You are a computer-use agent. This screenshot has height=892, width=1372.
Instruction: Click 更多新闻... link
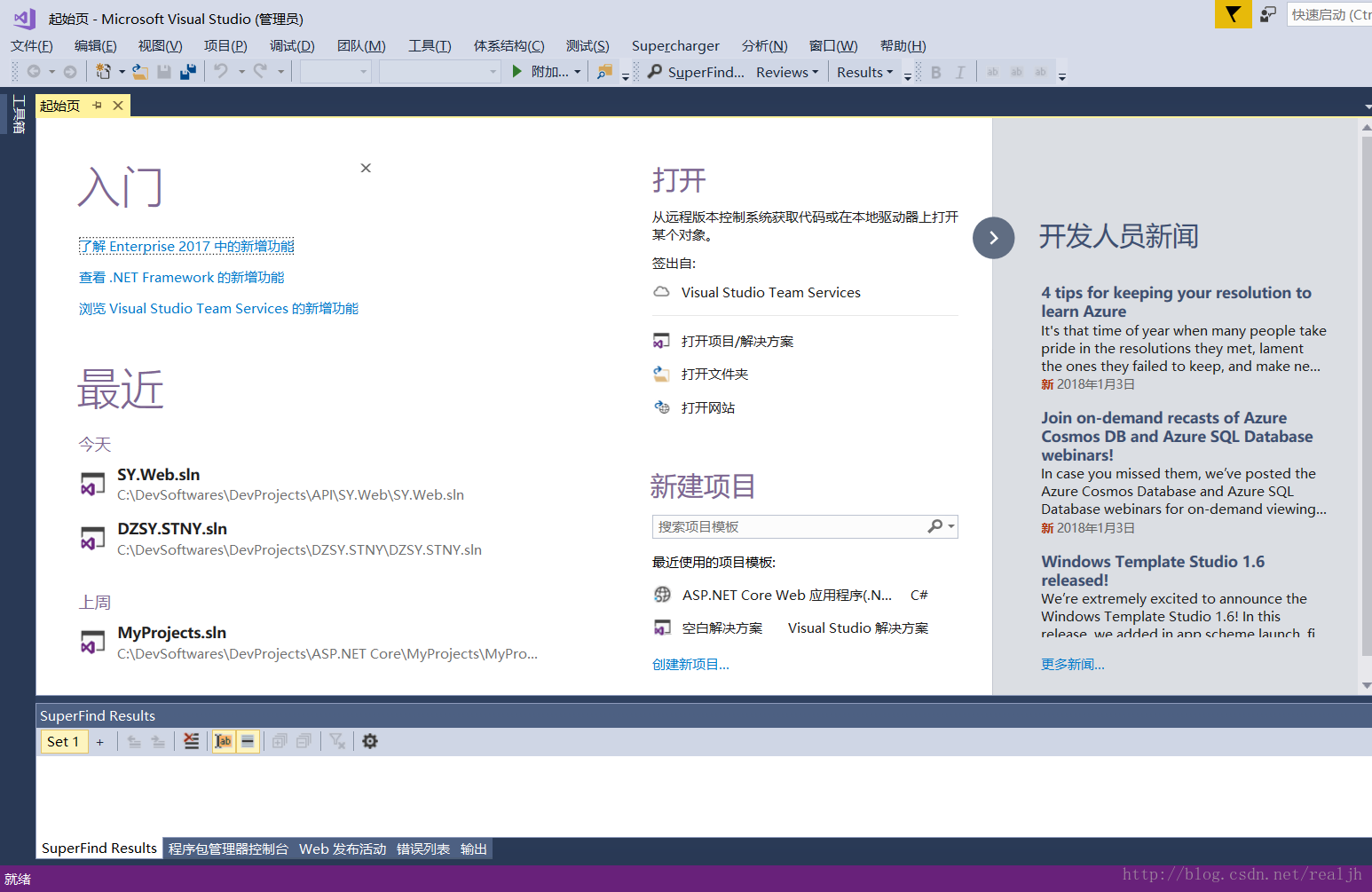click(1073, 665)
